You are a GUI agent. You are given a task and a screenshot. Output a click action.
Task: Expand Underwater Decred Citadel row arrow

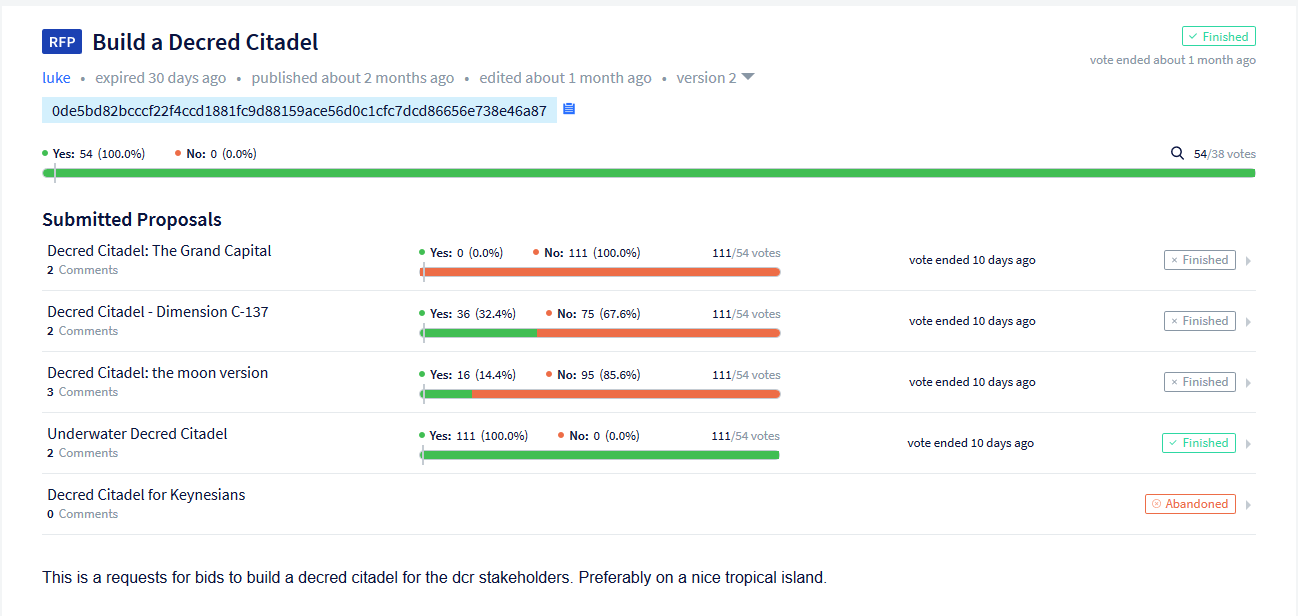click(1248, 444)
